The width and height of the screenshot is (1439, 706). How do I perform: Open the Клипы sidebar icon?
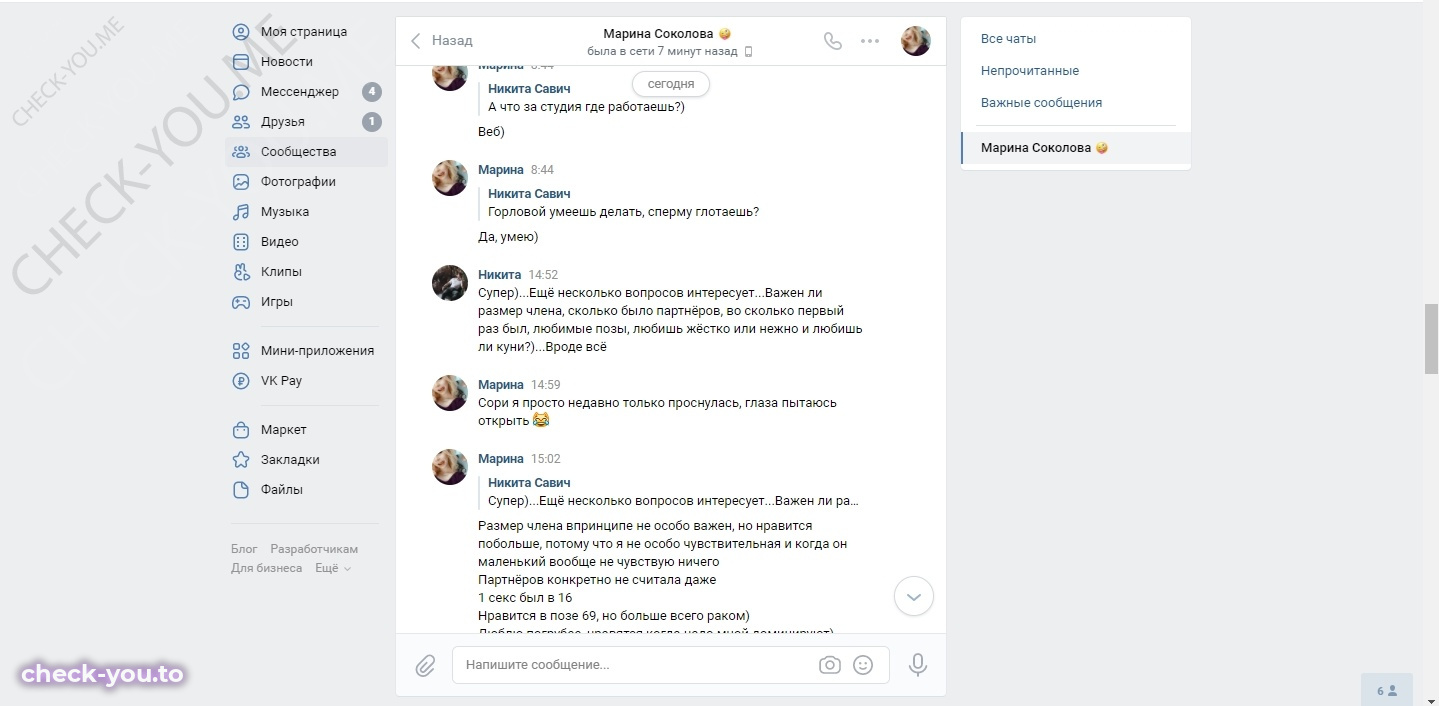pos(241,272)
